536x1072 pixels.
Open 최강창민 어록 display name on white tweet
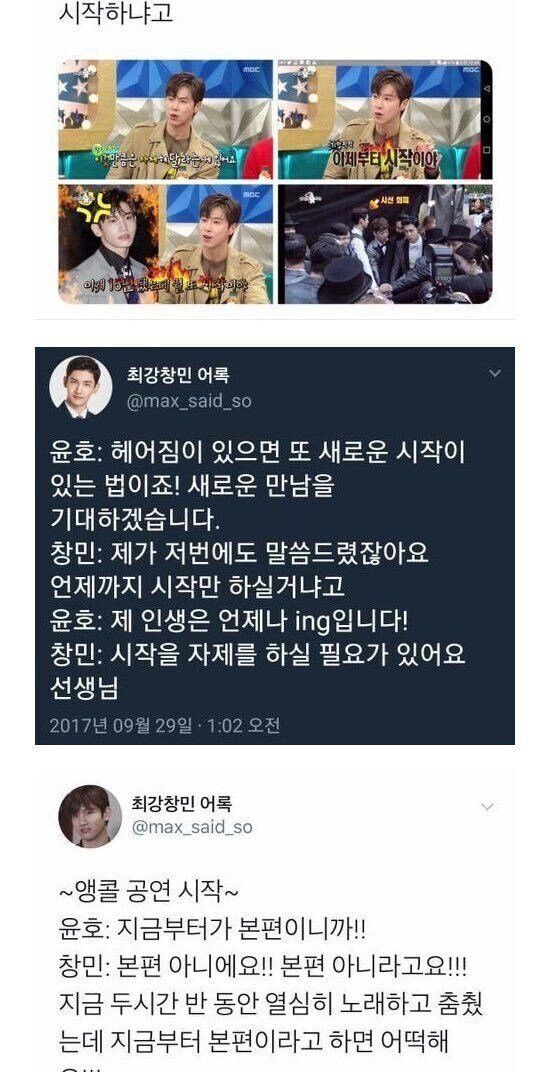coord(180,803)
